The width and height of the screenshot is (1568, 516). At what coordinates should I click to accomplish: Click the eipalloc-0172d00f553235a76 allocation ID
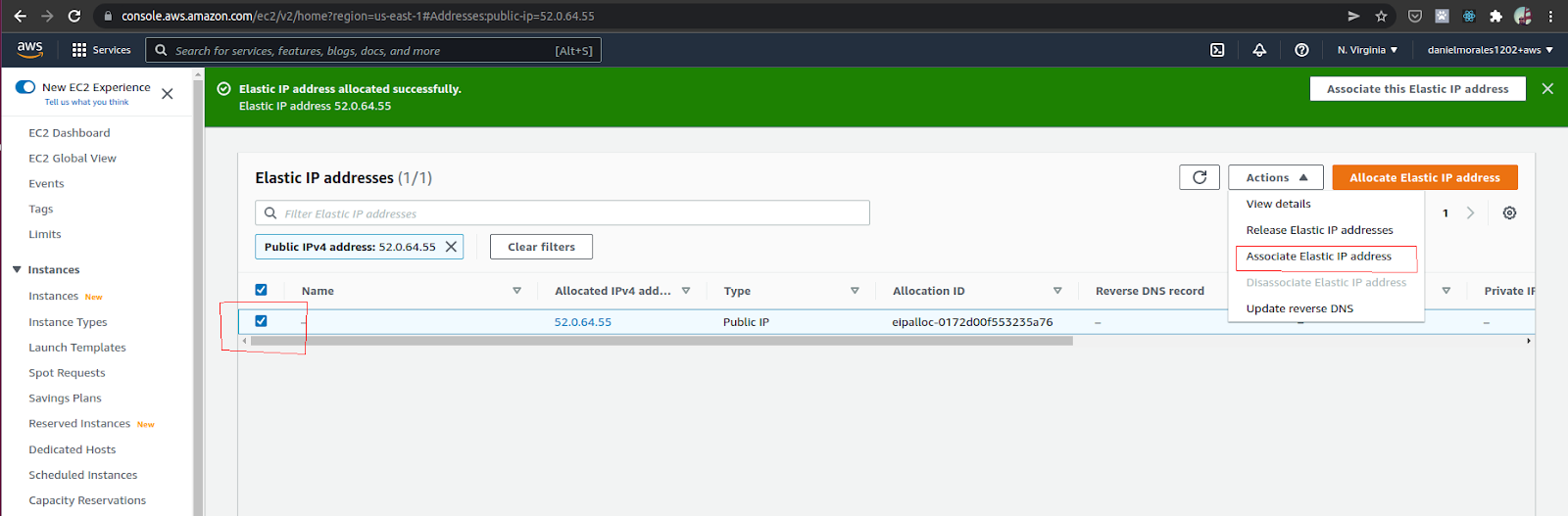pyautogui.click(x=972, y=322)
